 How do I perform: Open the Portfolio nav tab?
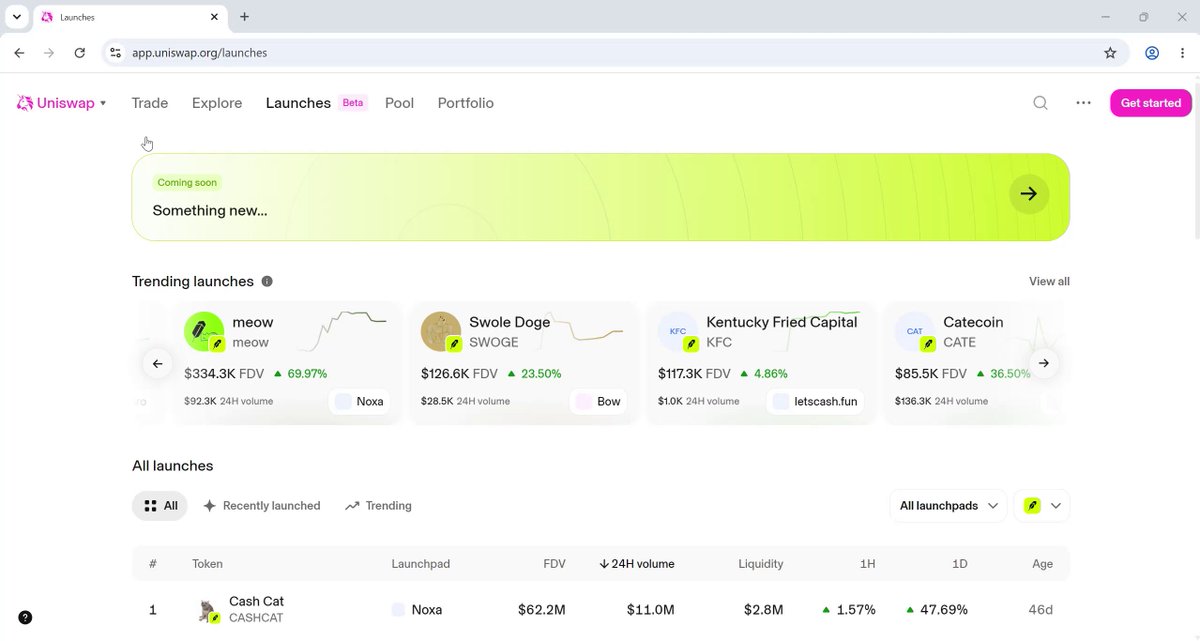tap(466, 103)
